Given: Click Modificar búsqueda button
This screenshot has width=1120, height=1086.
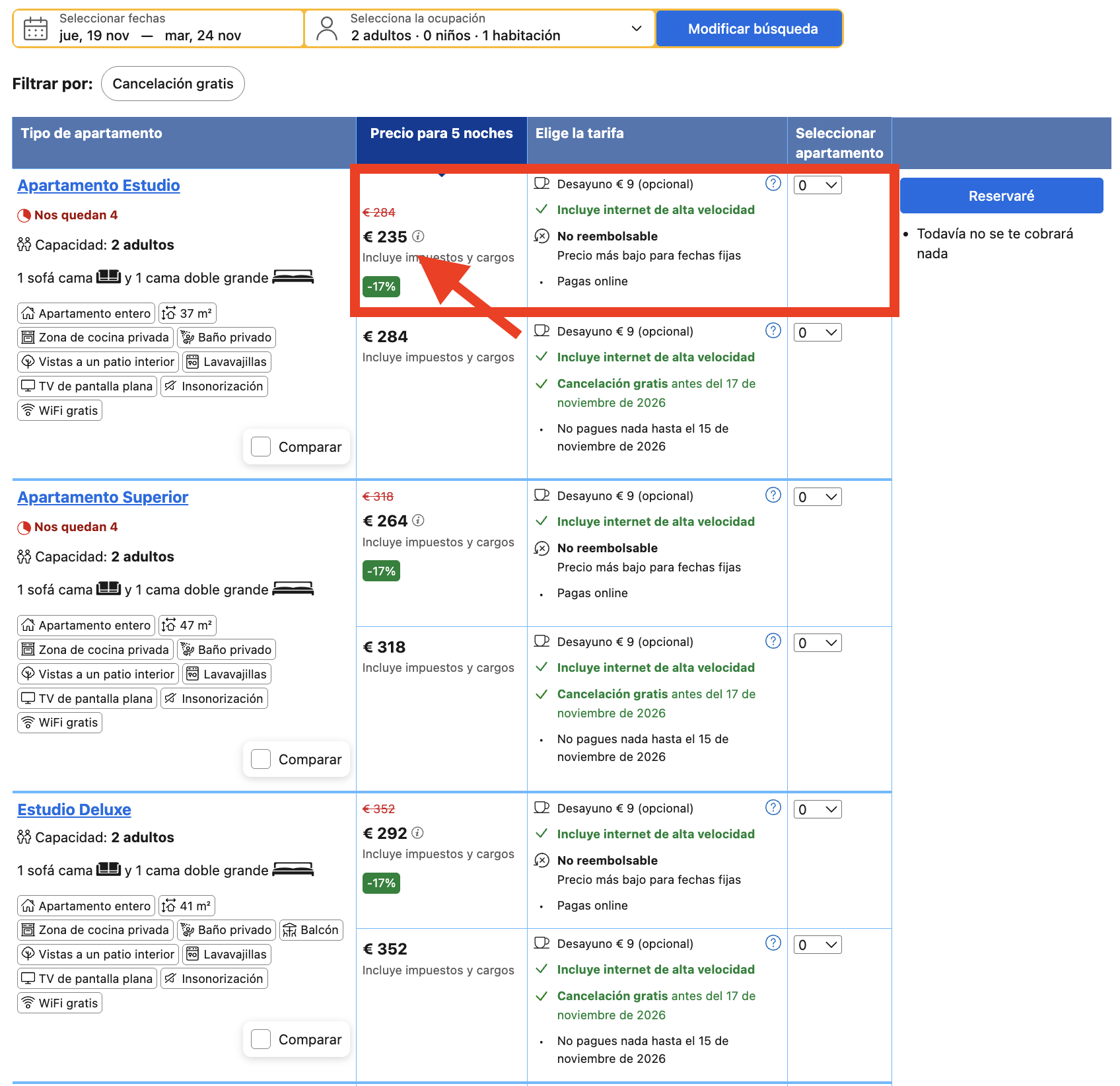Looking at the screenshot, I should pyautogui.click(x=750, y=28).
